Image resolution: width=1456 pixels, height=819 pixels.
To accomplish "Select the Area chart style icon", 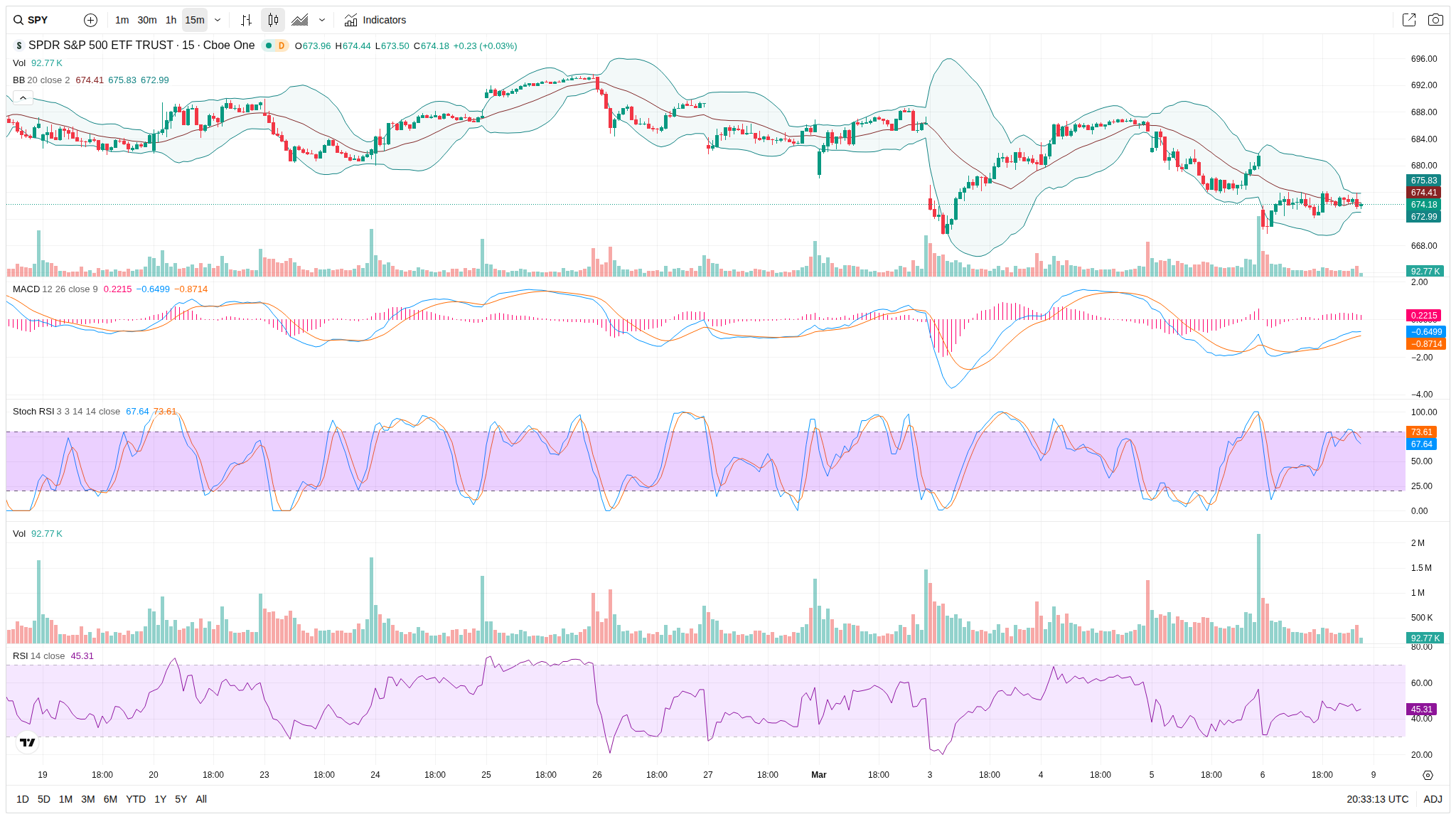I will [x=300, y=20].
